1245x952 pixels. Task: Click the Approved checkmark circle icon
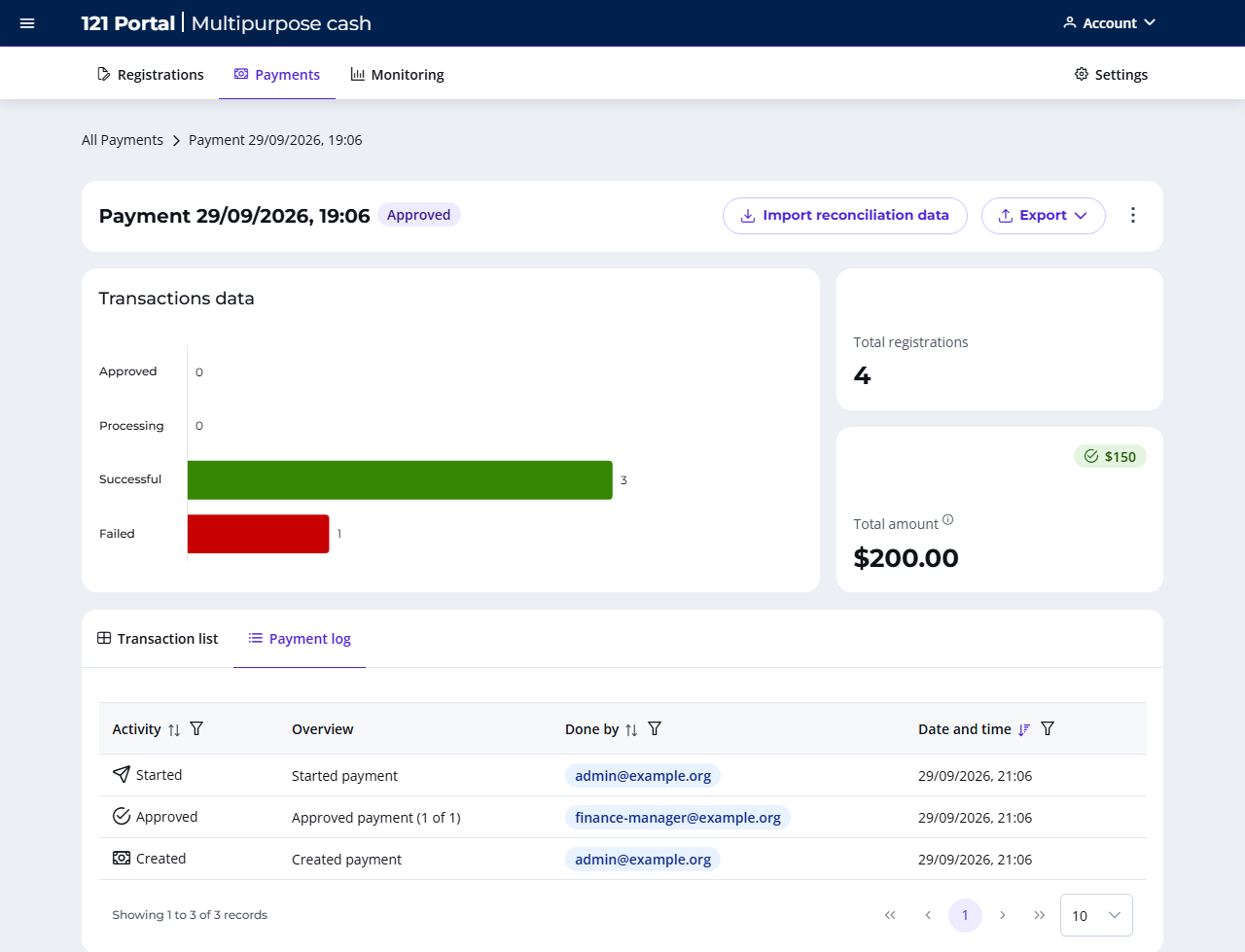(x=122, y=816)
